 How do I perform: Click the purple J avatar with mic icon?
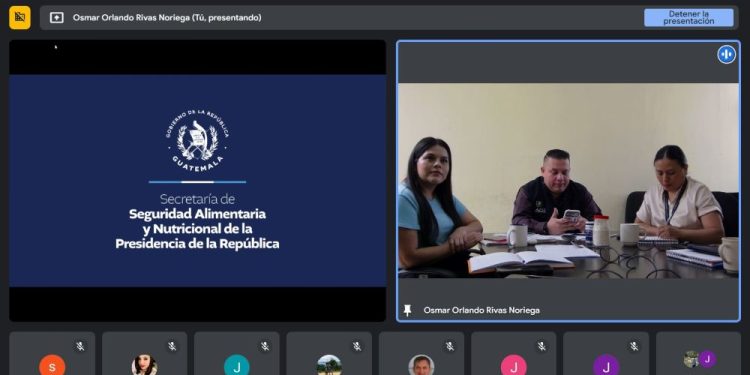[x=606, y=366]
